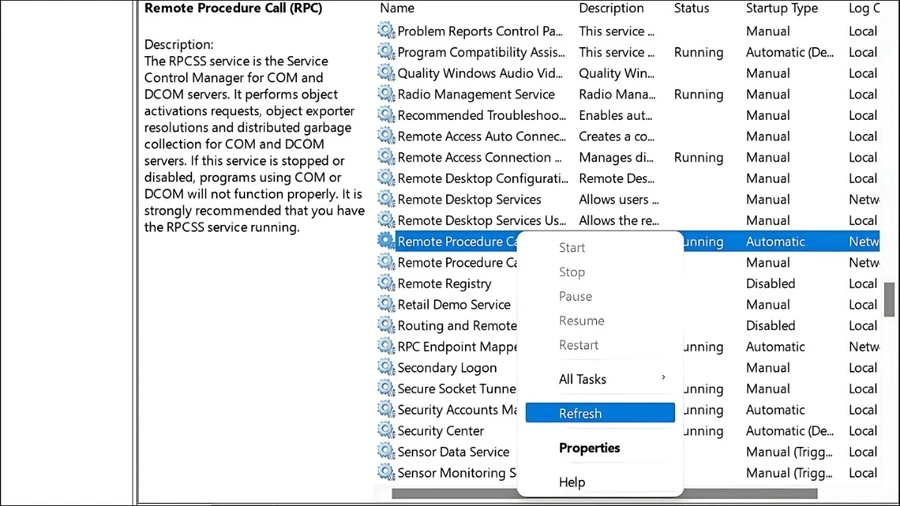
Task: Click Automatic (De... startup of Security Center
Action: (790, 431)
